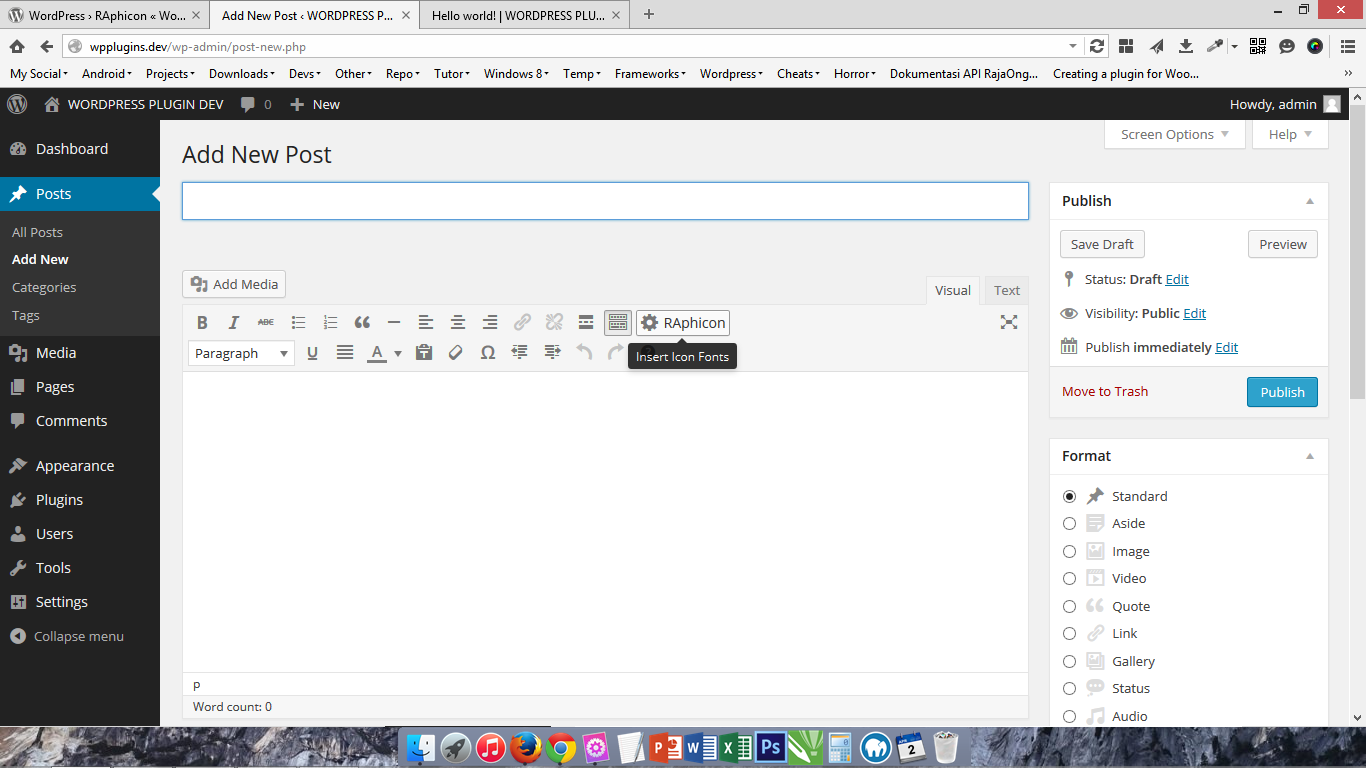Screen dimensions: 1366x768
Task: Open the Dashboard menu item
Action: 80,149
